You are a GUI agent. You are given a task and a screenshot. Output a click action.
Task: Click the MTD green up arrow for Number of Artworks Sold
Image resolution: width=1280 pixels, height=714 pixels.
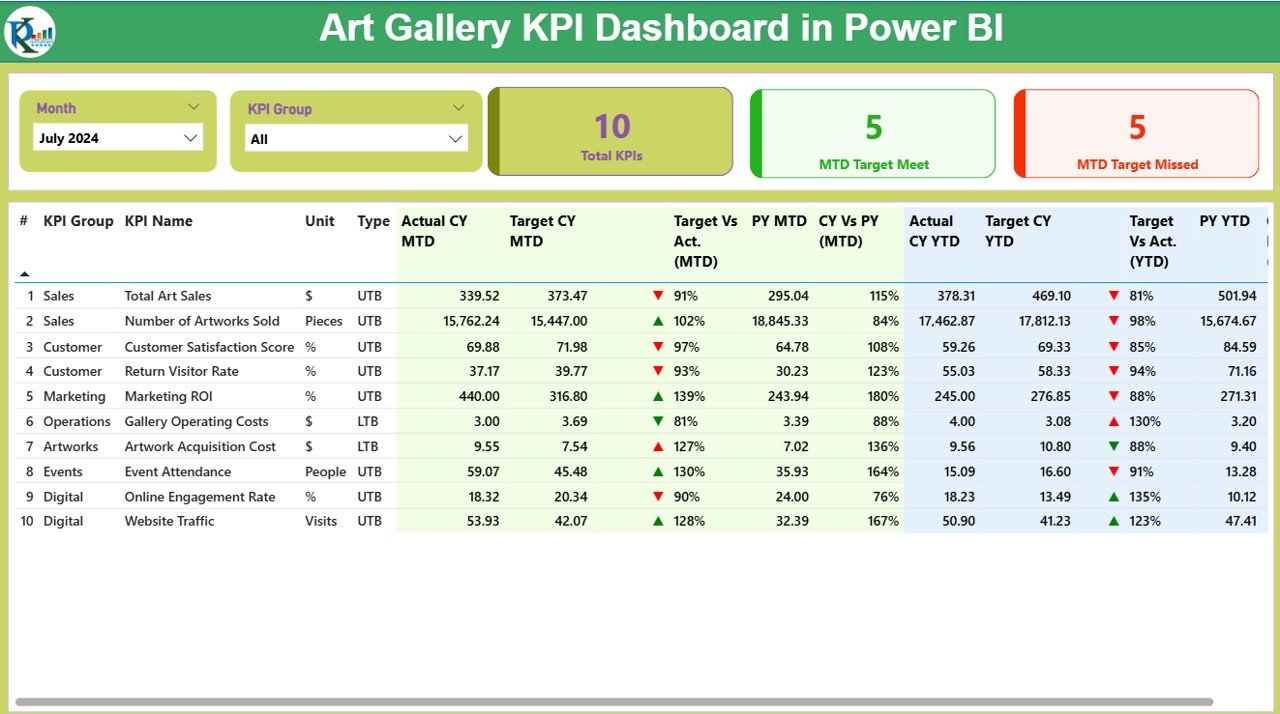pyautogui.click(x=658, y=321)
